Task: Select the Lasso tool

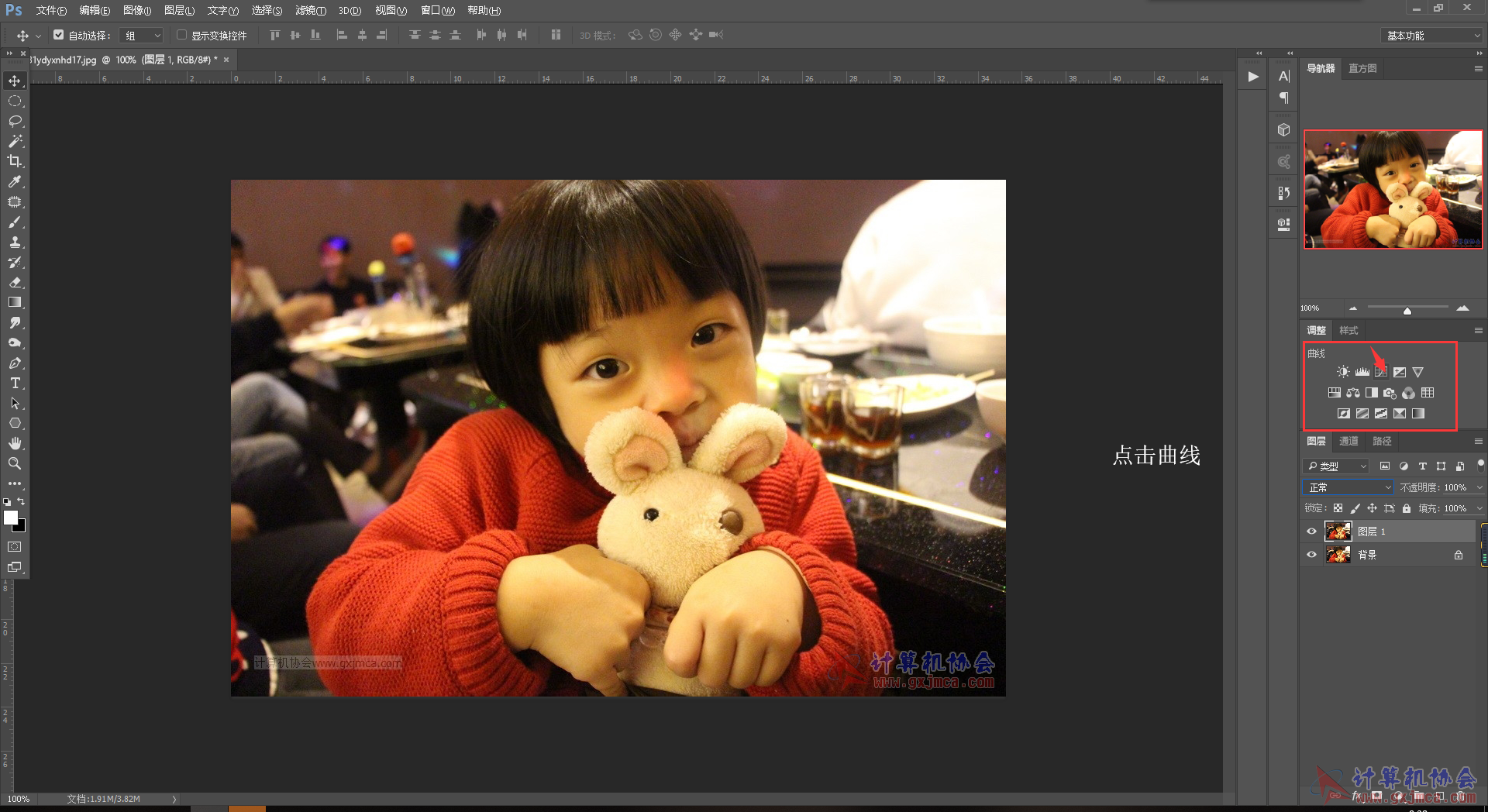Action: coord(15,121)
